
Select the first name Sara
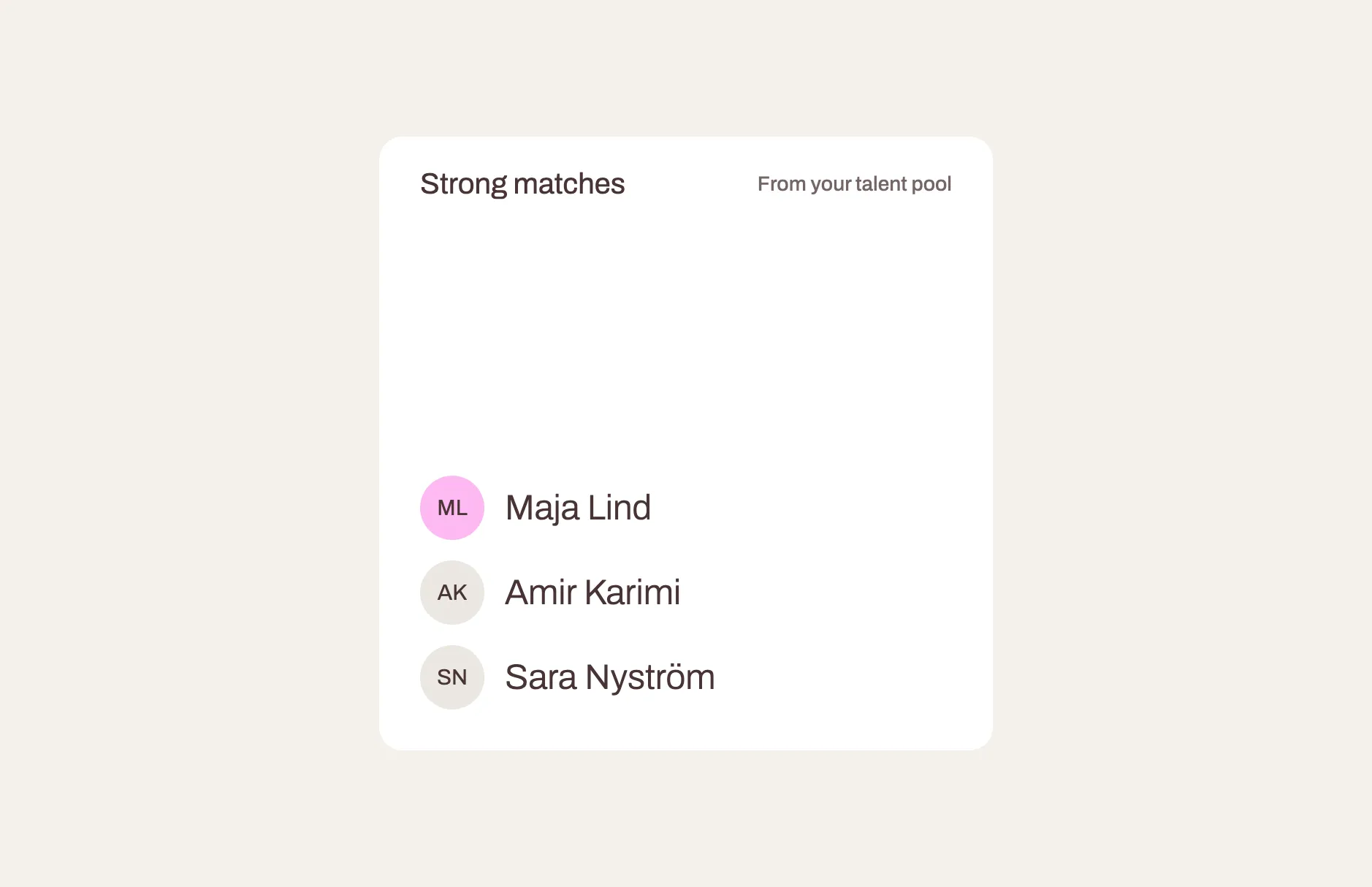coord(541,677)
